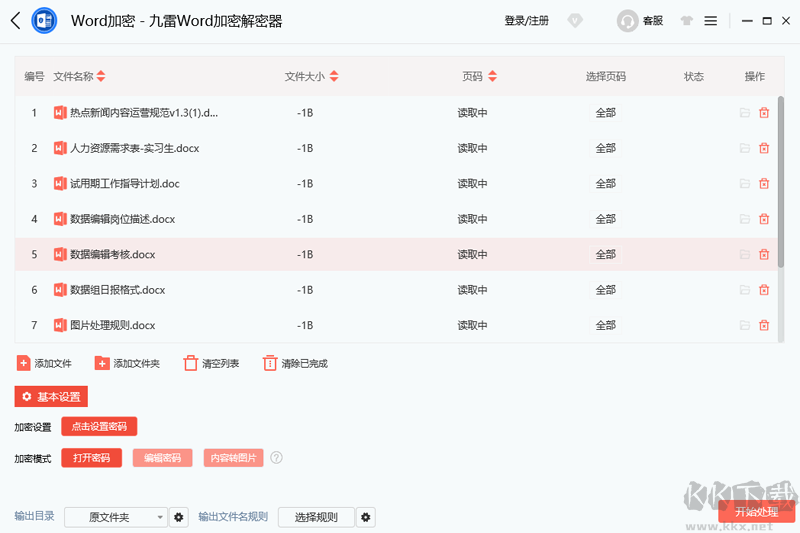Click the Word encryption app logo
Image resolution: width=800 pixels, height=533 pixels.
44,21
